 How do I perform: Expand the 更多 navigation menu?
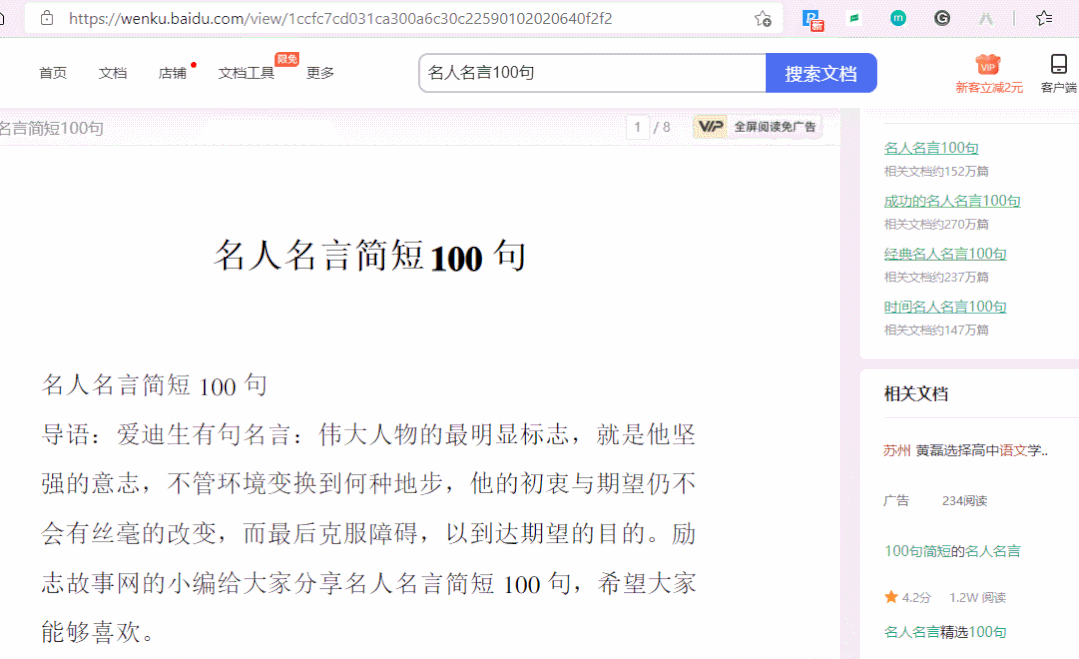coord(320,73)
